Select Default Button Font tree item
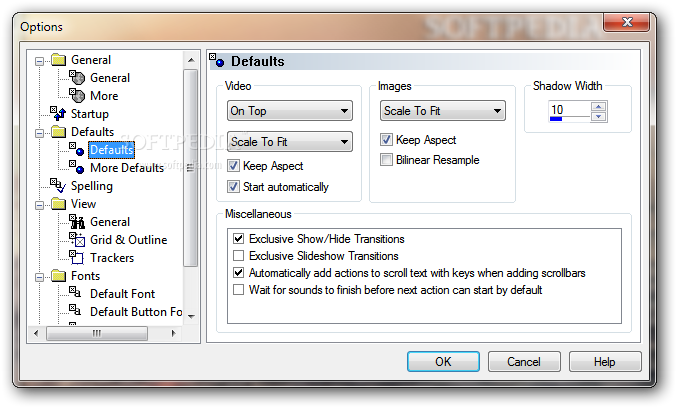Viewport: 677px width, 408px height. tap(136, 312)
